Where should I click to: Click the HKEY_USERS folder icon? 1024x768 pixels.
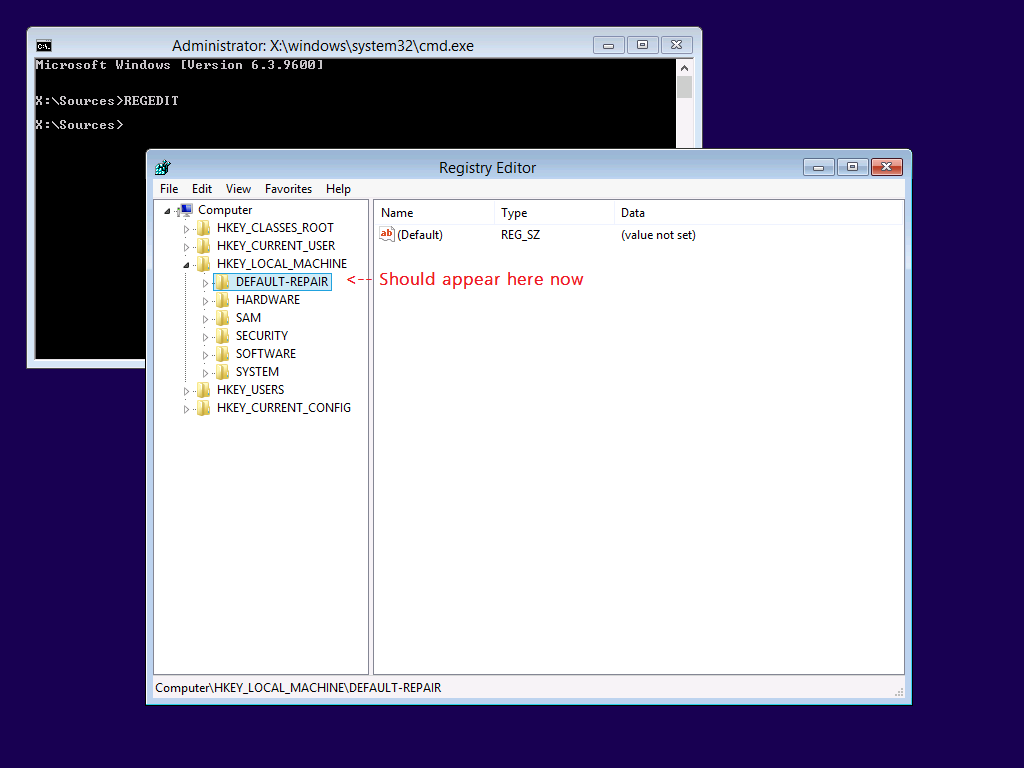[203, 390]
